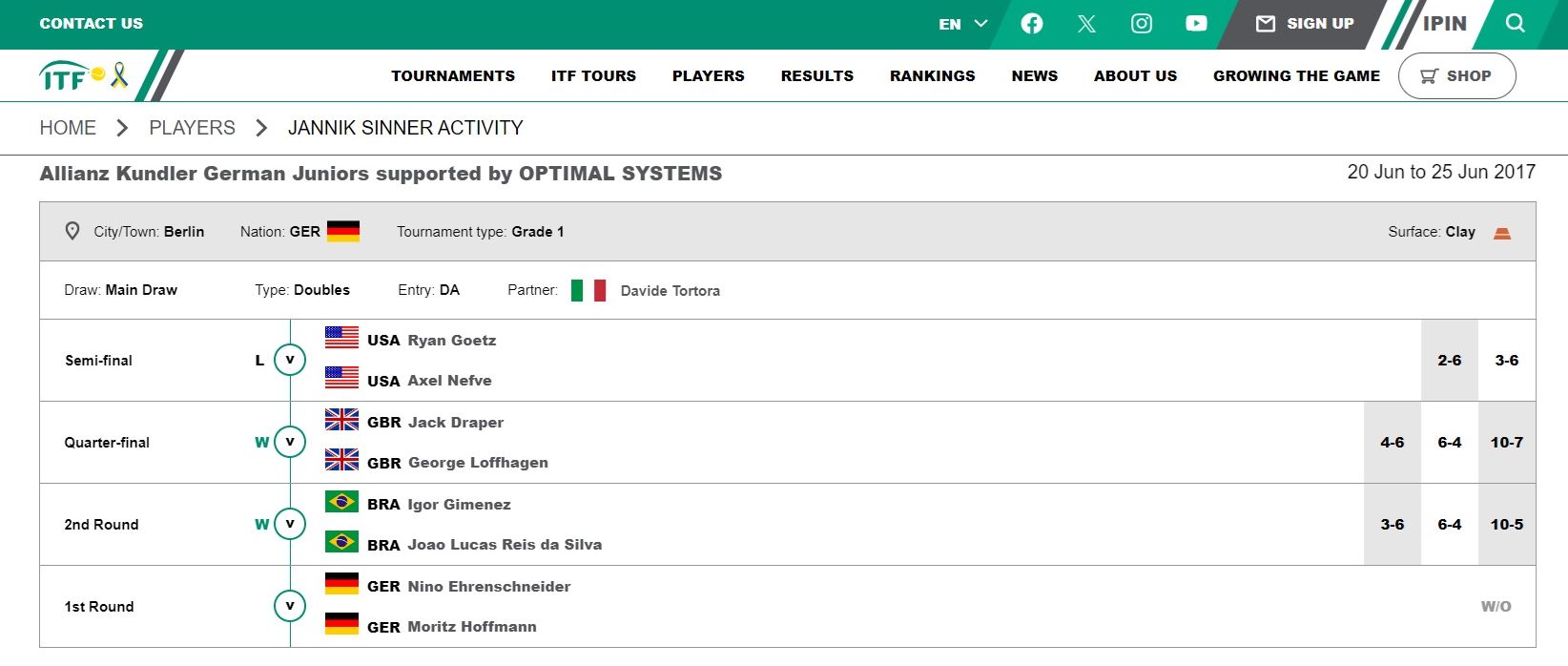Click the Shop button
The image size is (1568, 666).
pyautogui.click(x=1456, y=76)
